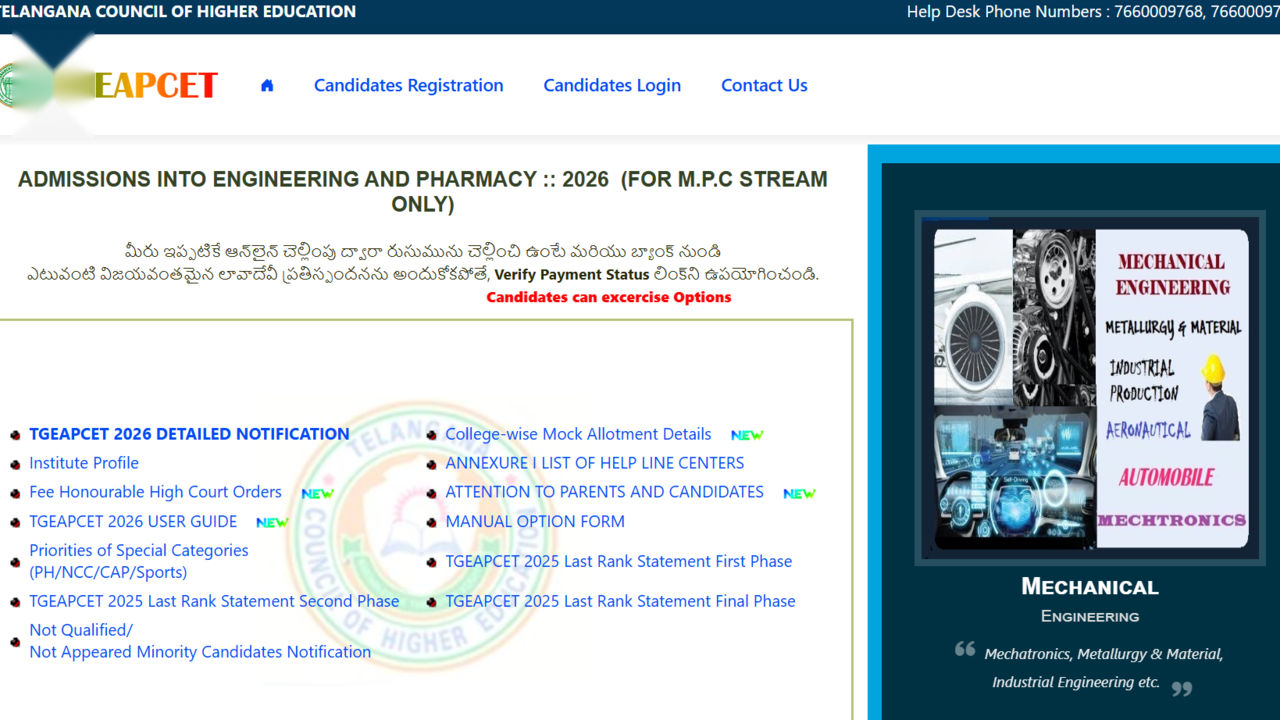The width and height of the screenshot is (1280, 720).
Task: Click the EAPCET site logo
Action: (108, 86)
